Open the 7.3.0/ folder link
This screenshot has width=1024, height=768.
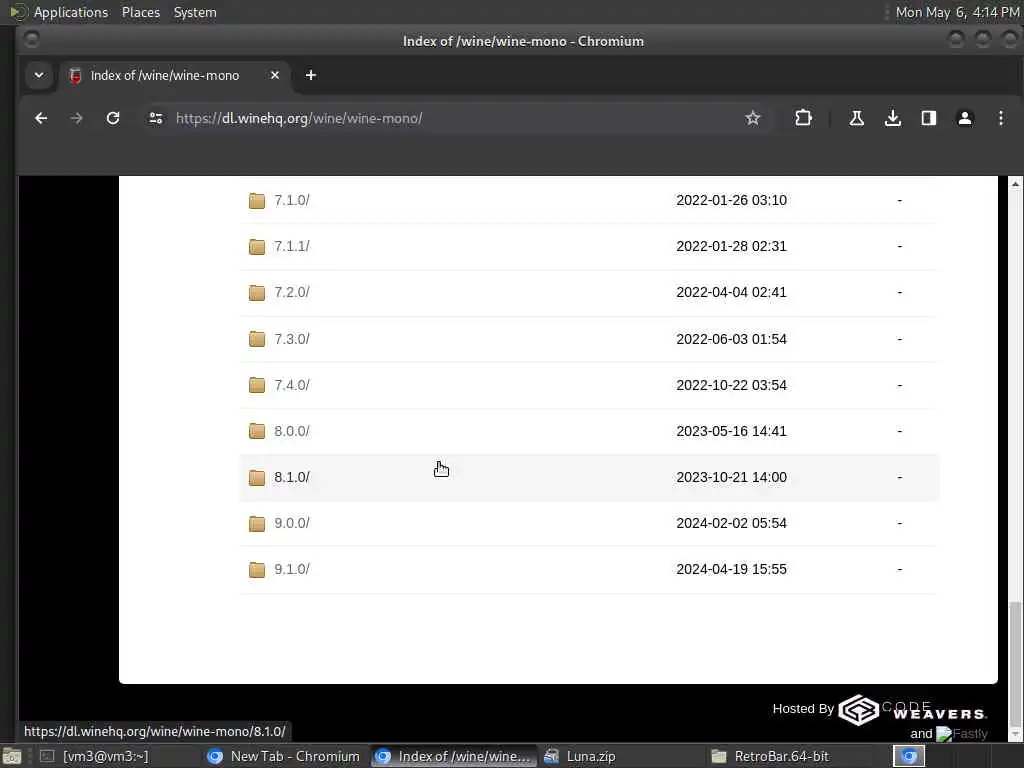(291, 339)
